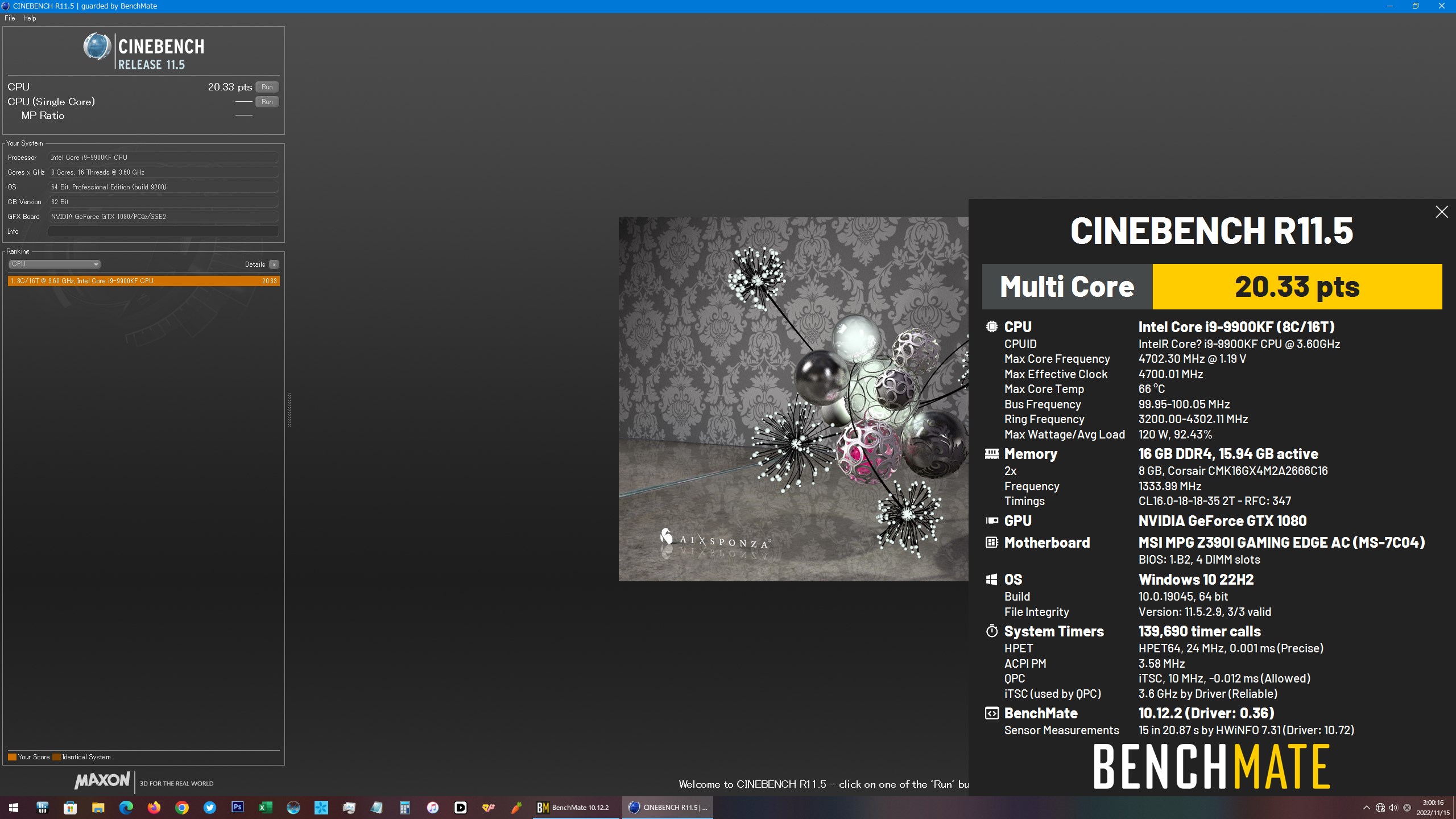The image size is (1456, 819).
Task: Open the Twitter app on taskbar
Action: coord(209,808)
